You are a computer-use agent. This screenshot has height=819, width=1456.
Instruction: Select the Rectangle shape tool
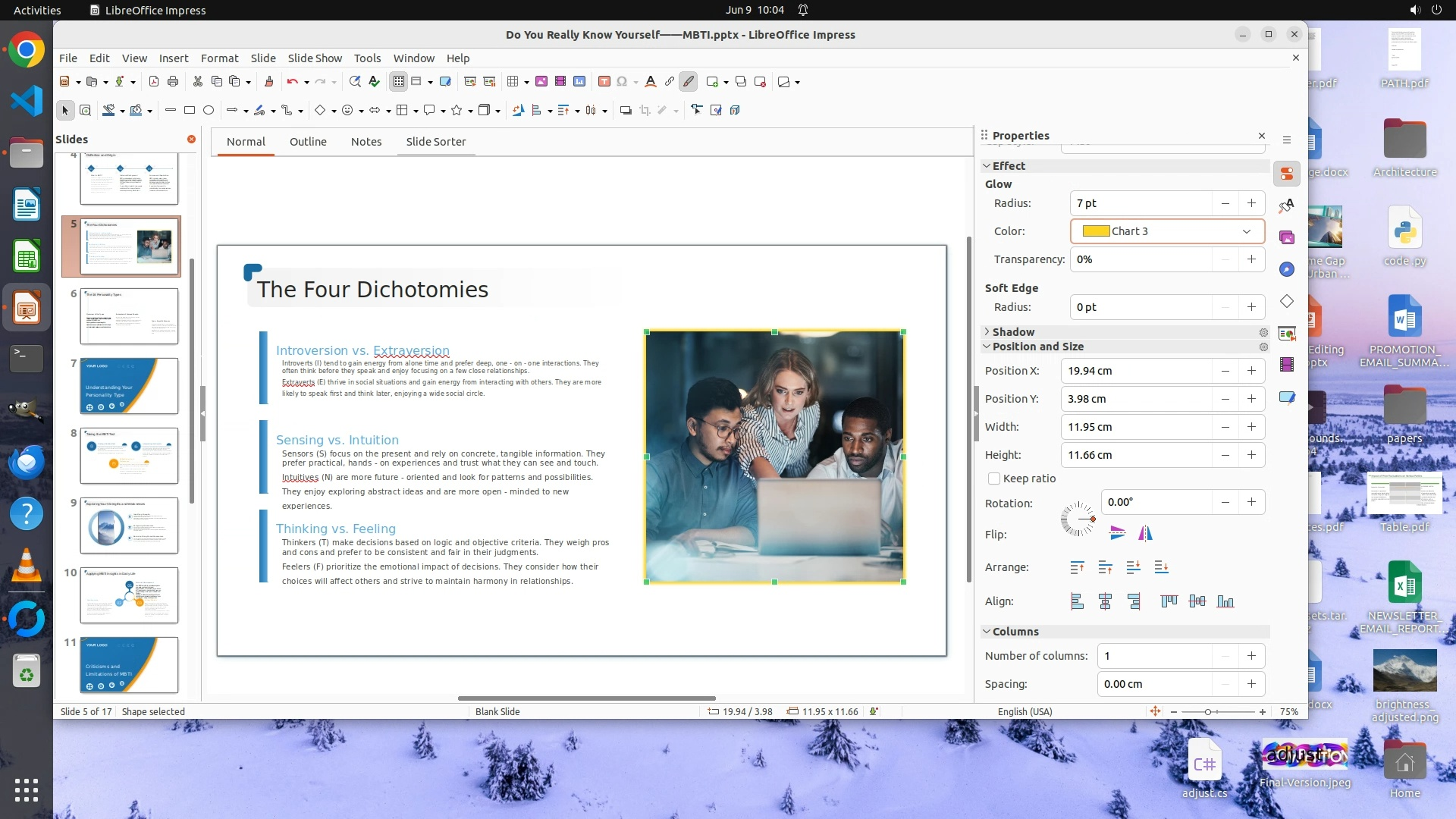coord(190,111)
